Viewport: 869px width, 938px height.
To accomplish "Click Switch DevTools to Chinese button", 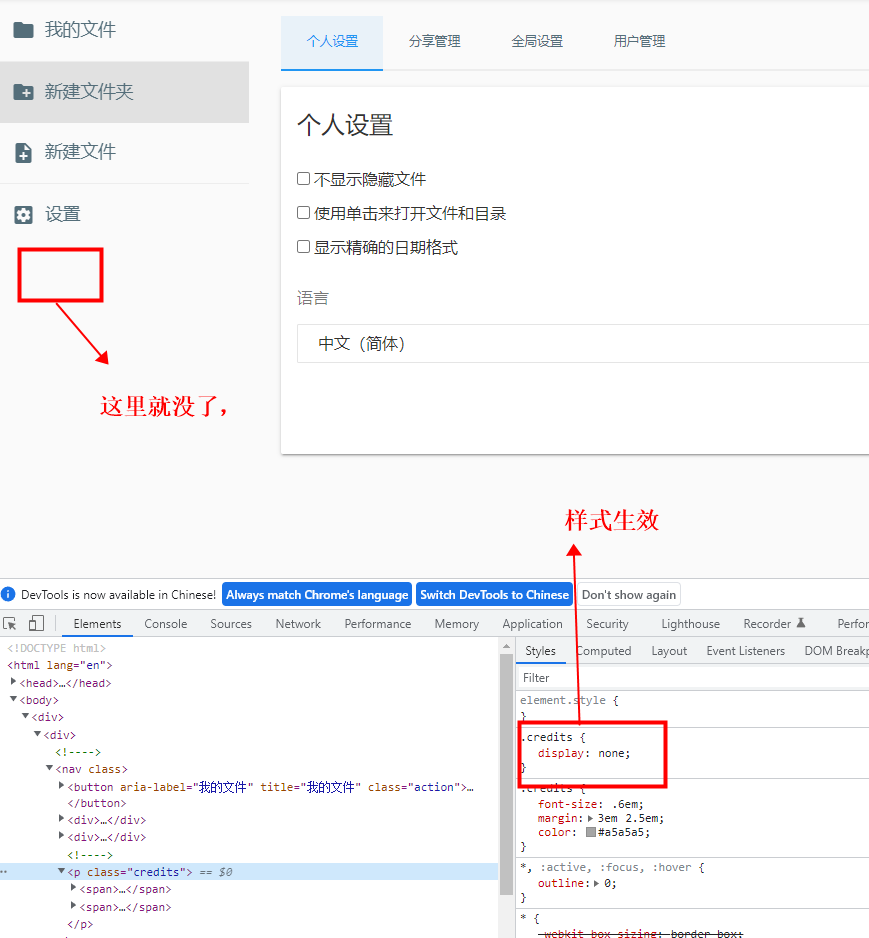I will [x=494, y=593].
